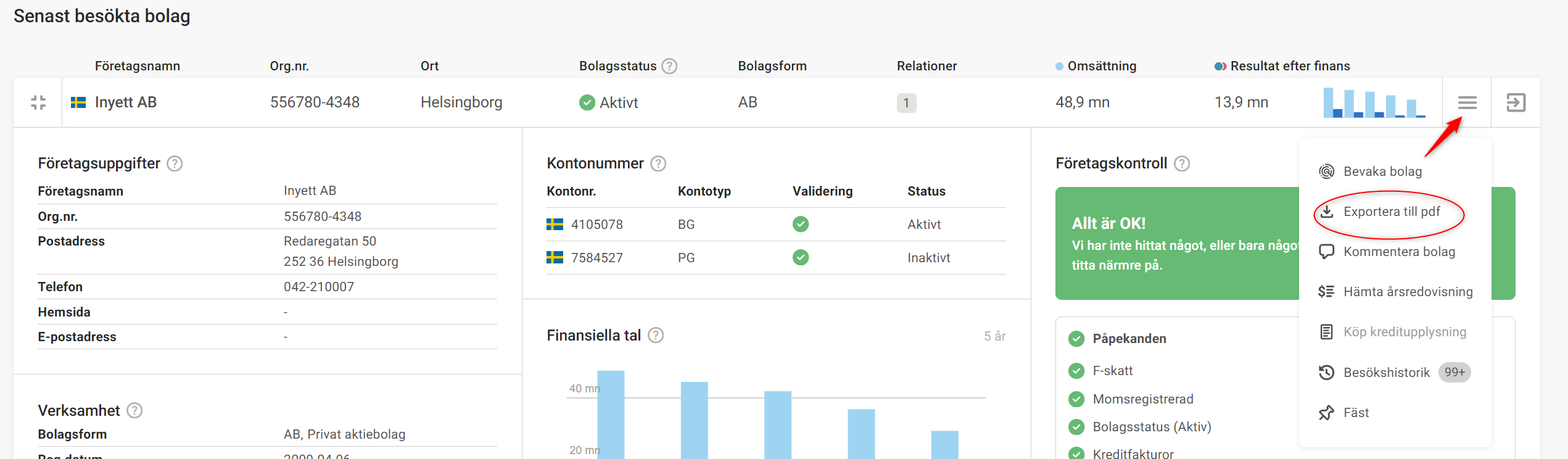This screenshot has height=459, width=1568.
Task: Click the flag beside account 4105078
Action: [x=555, y=224]
